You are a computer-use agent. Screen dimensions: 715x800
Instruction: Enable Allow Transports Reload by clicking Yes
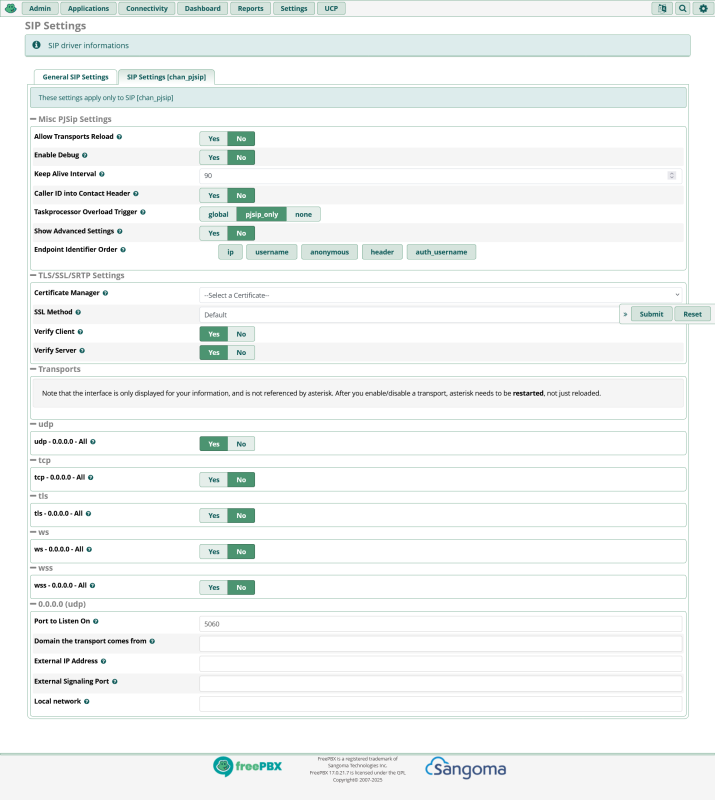click(x=213, y=138)
